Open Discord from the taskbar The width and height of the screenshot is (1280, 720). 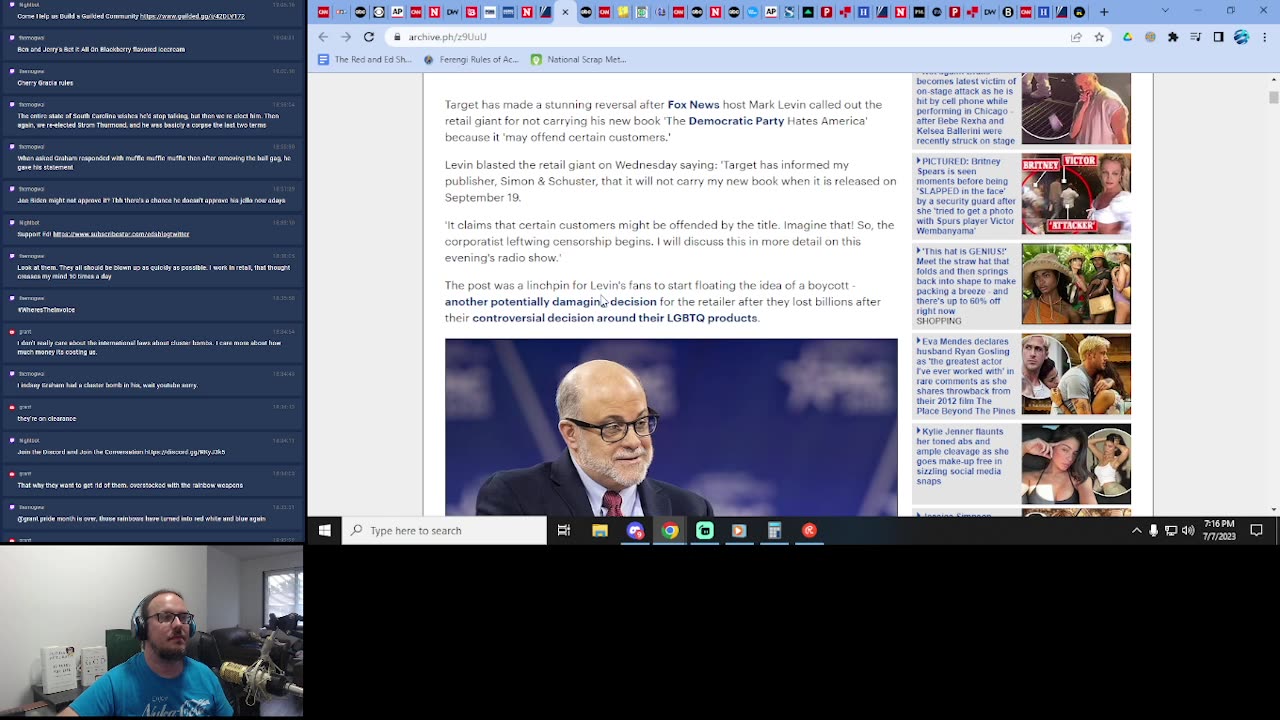[x=635, y=531]
